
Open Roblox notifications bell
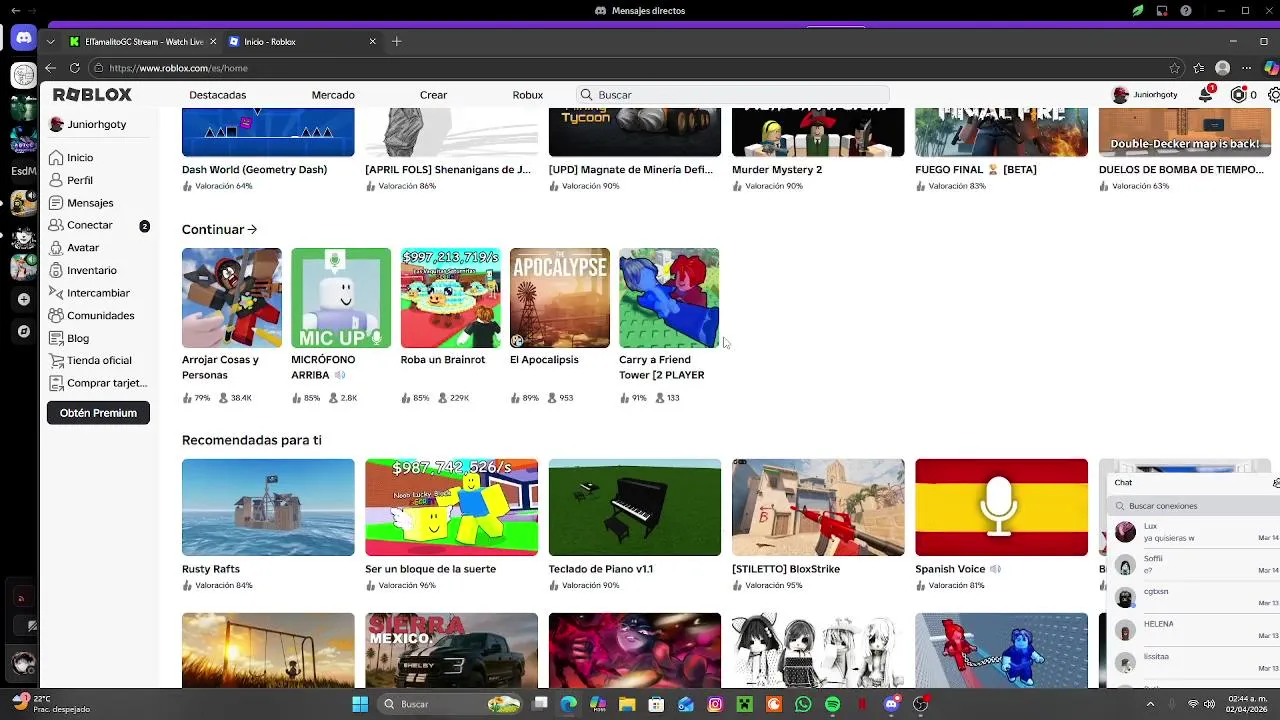point(1207,95)
